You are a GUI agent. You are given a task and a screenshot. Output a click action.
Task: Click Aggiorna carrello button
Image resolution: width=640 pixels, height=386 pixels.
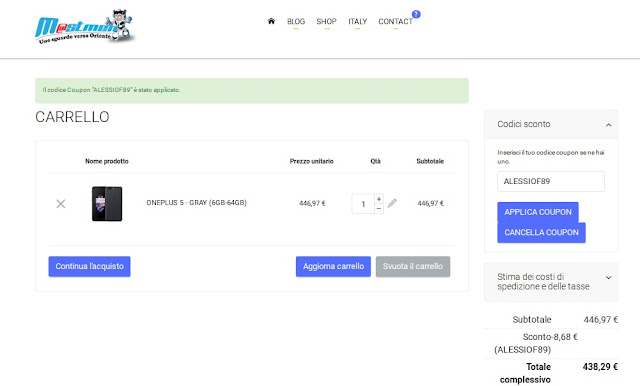pos(333,266)
